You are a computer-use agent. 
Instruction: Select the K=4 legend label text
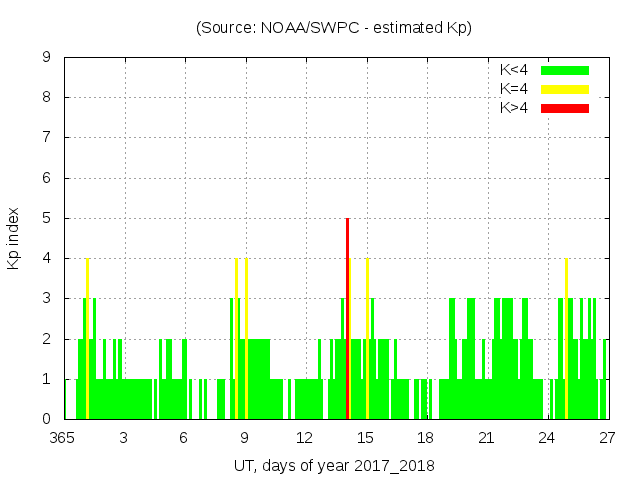pyautogui.click(x=514, y=89)
